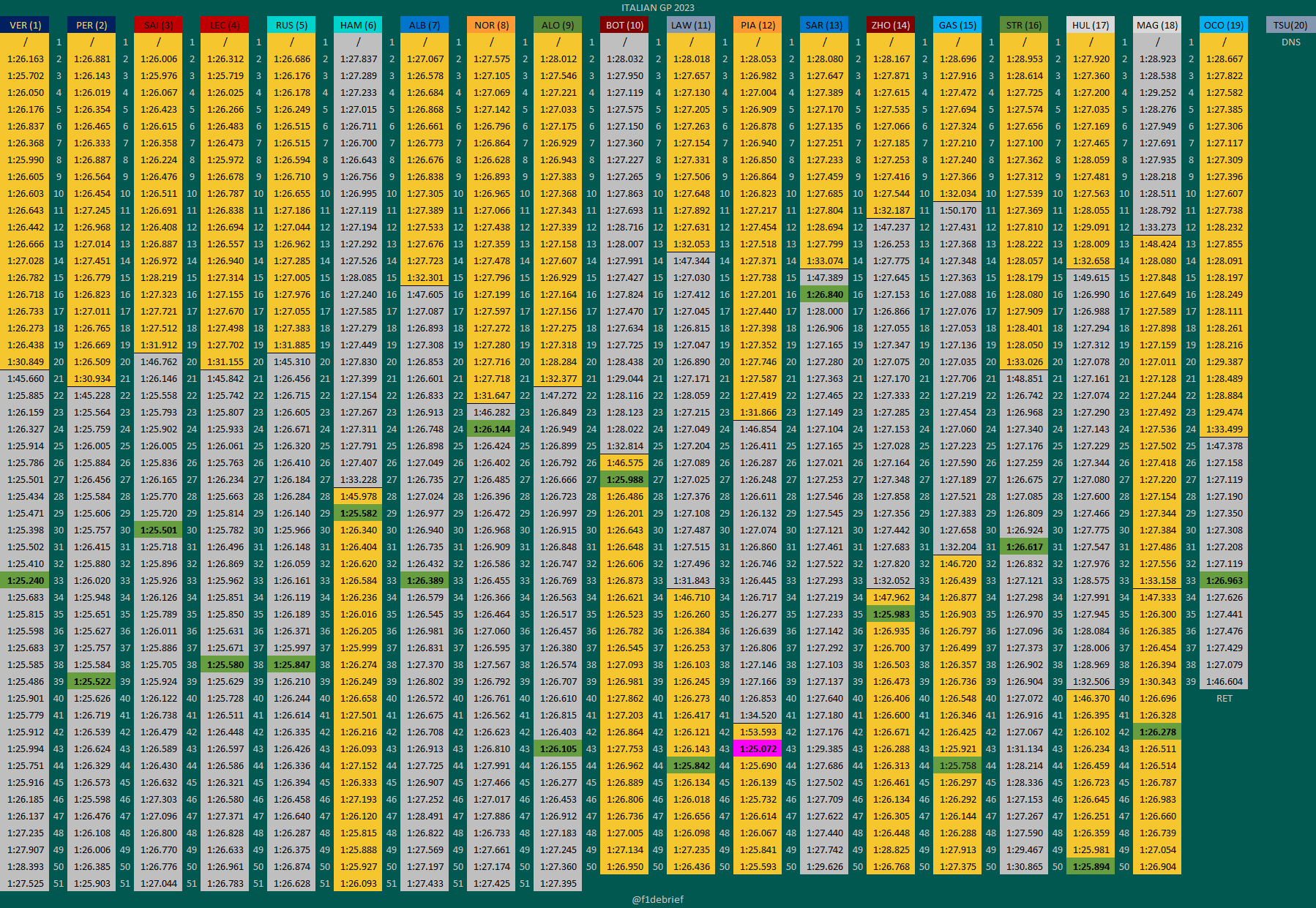Viewport: 1316px width, 908px height.
Task: Select Russell's green fastest lap 1:25.847
Action: [292, 664]
